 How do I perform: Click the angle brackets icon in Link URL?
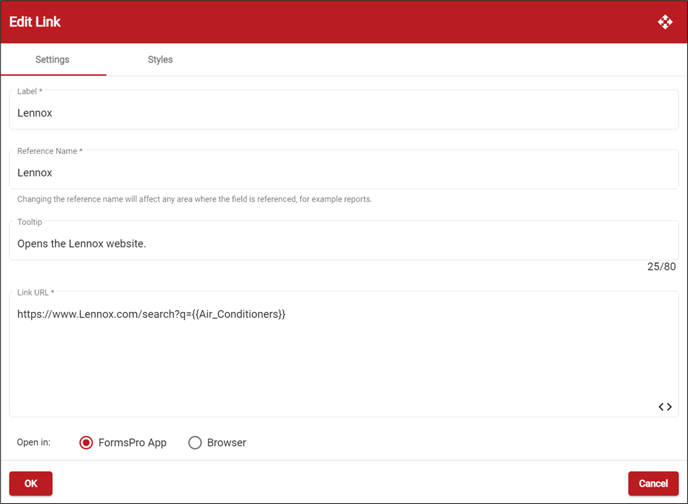[665, 407]
